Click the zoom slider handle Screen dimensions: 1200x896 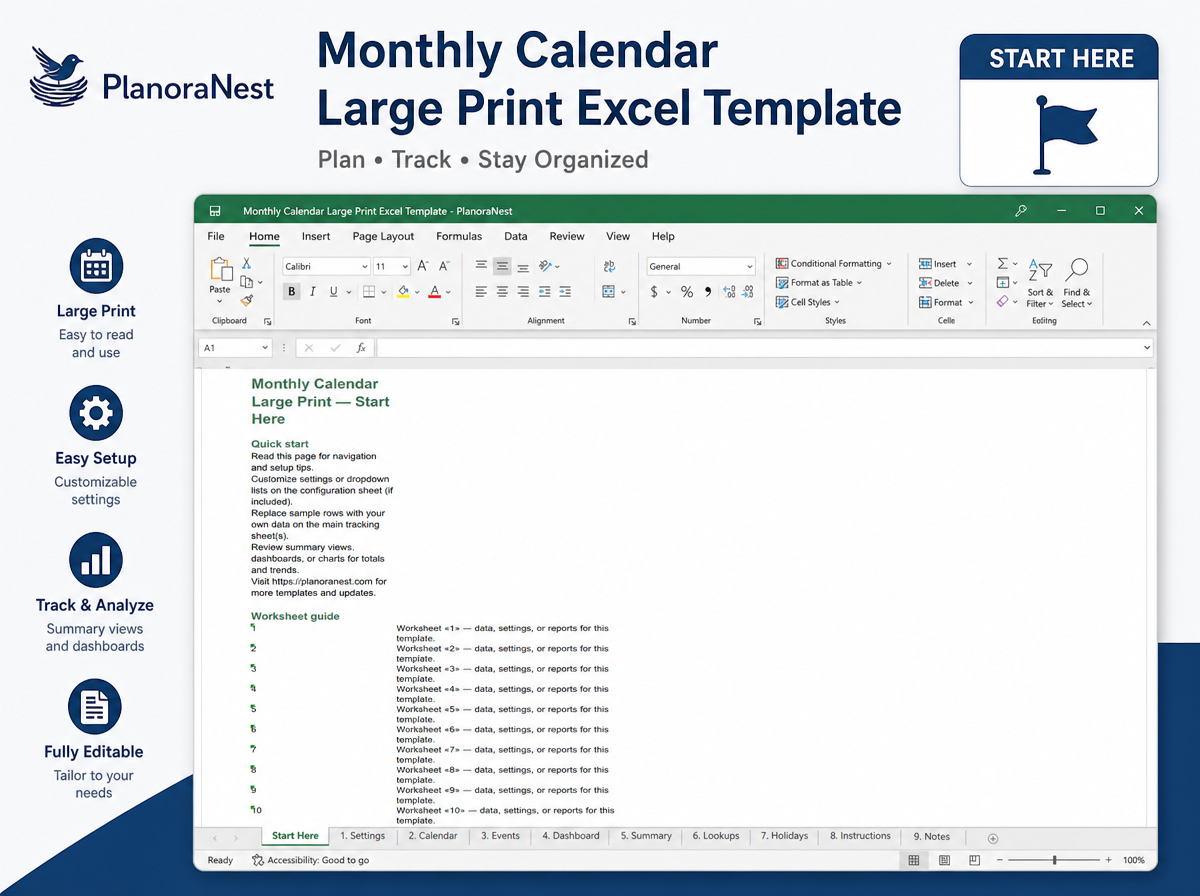(1054, 860)
